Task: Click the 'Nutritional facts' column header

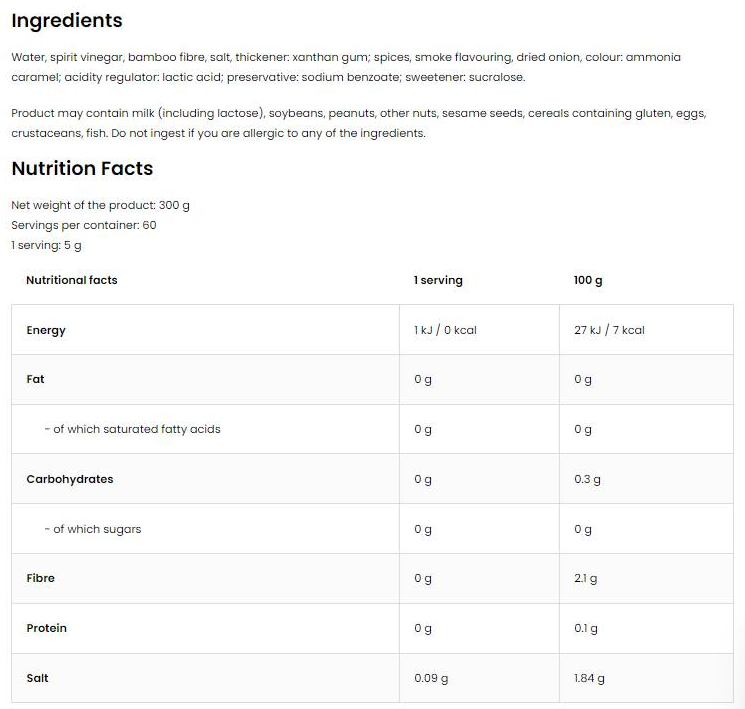Action: (72, 280)
